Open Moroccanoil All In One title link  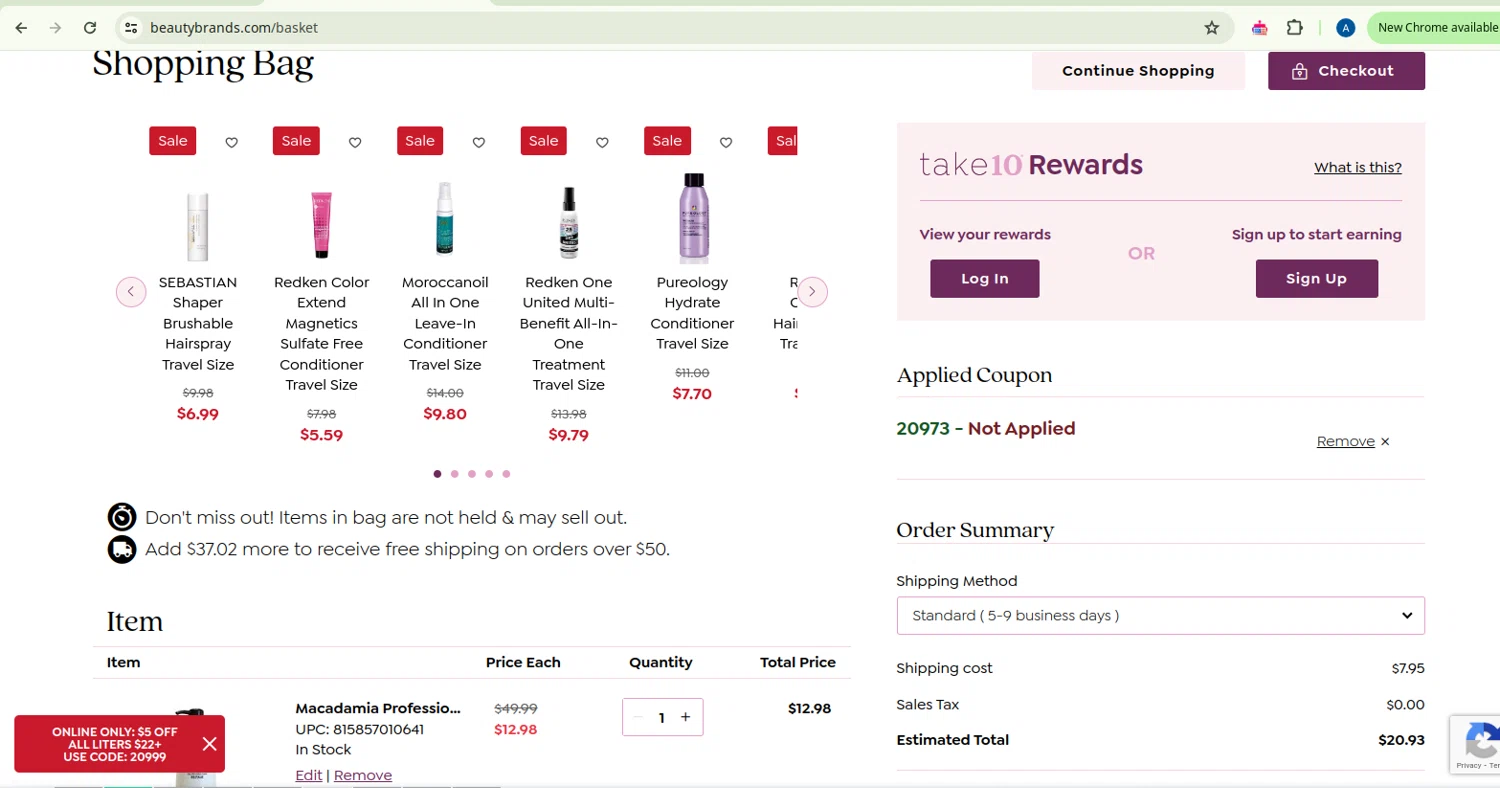point(445,323)
